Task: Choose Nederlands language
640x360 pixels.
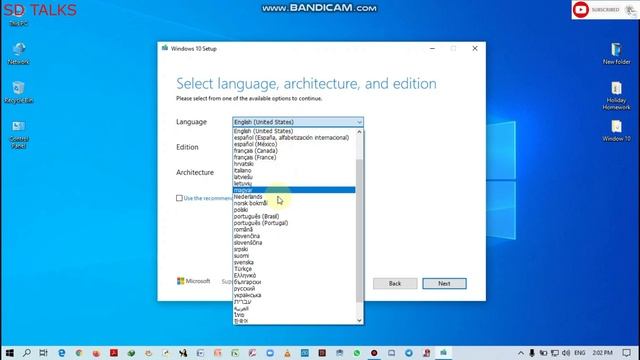Action: (x=294, y=197)
